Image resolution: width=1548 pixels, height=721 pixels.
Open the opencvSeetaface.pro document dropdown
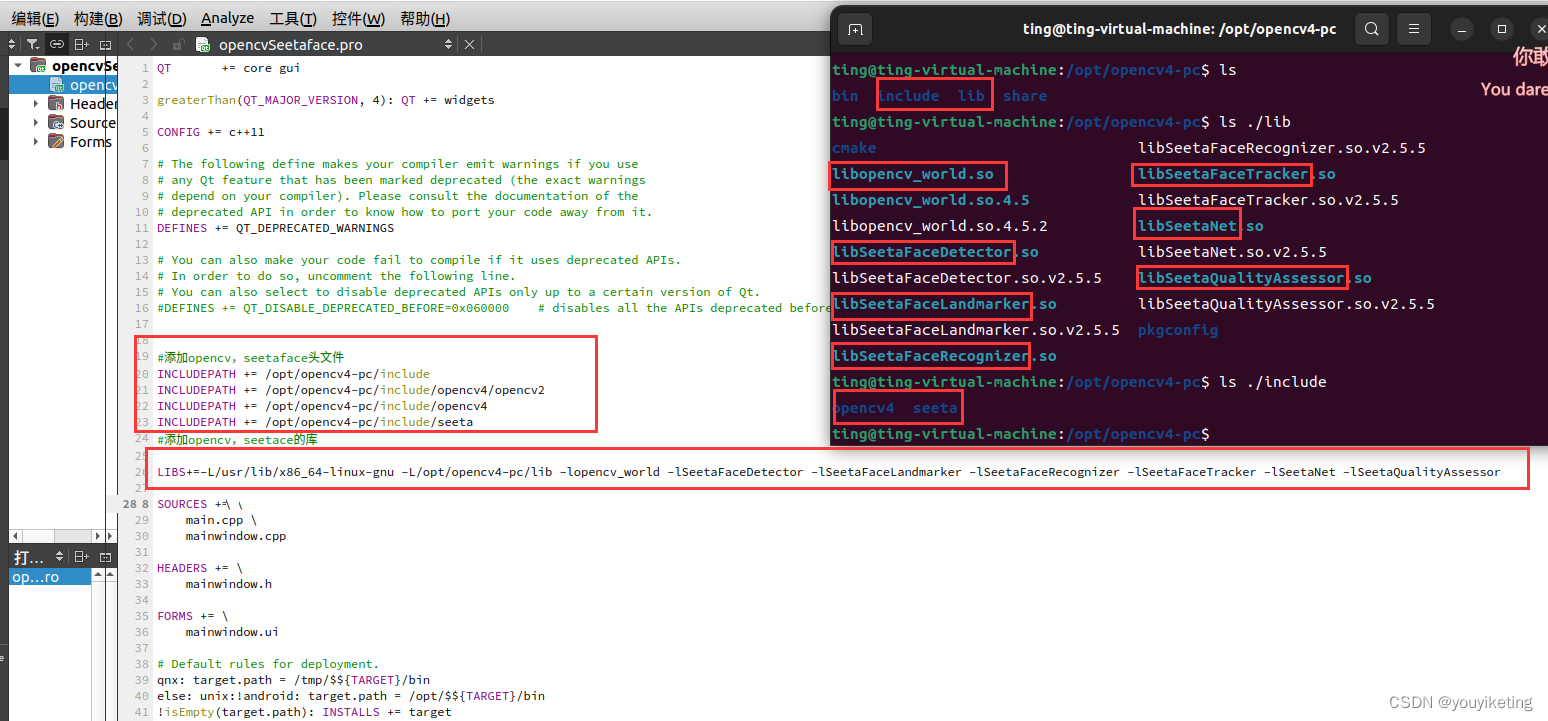click(448, 44)
